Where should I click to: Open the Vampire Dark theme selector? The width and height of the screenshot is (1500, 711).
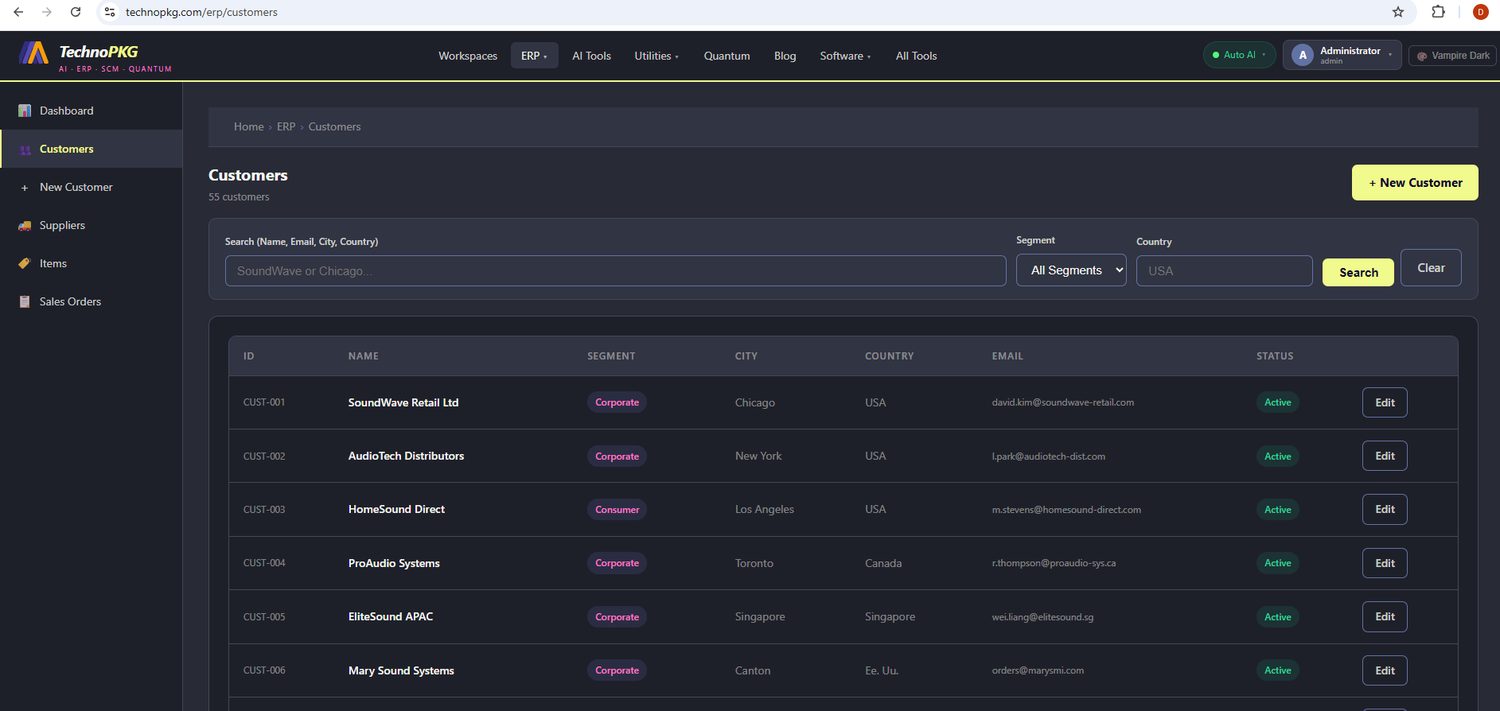point(1451,56)
